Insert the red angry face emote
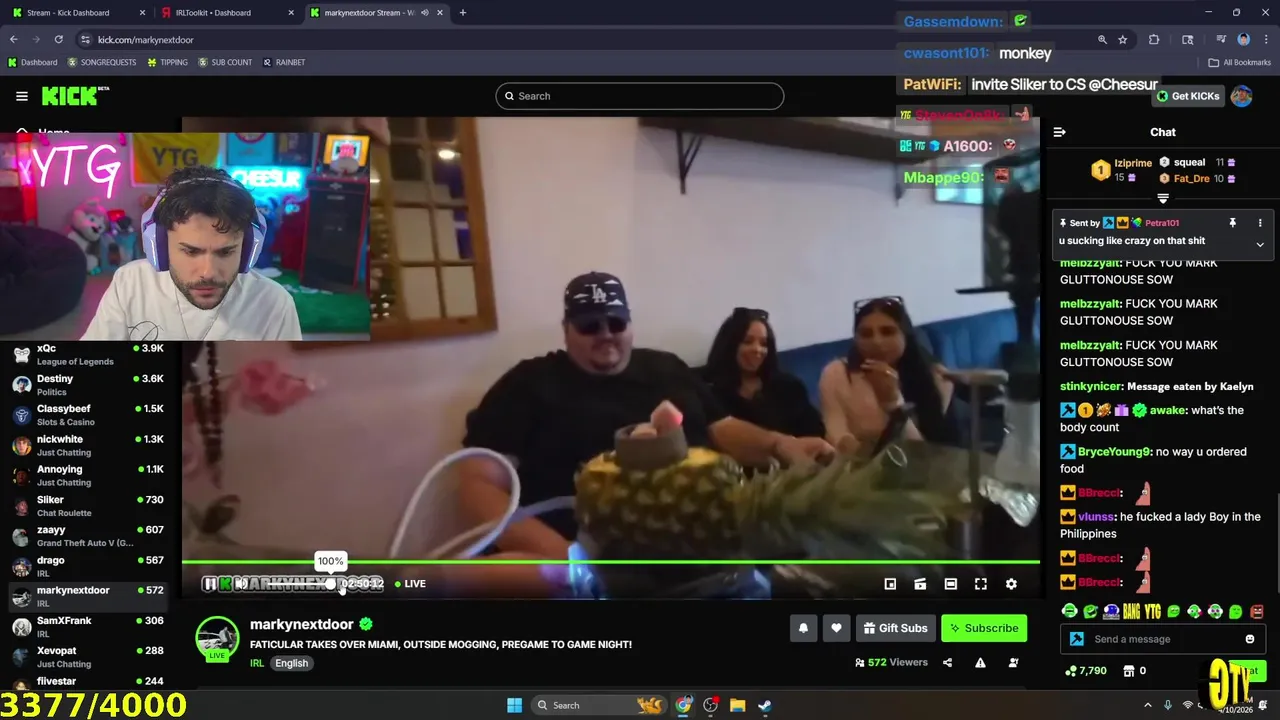The image size is (1280, 720). [x=1257, y=611]
